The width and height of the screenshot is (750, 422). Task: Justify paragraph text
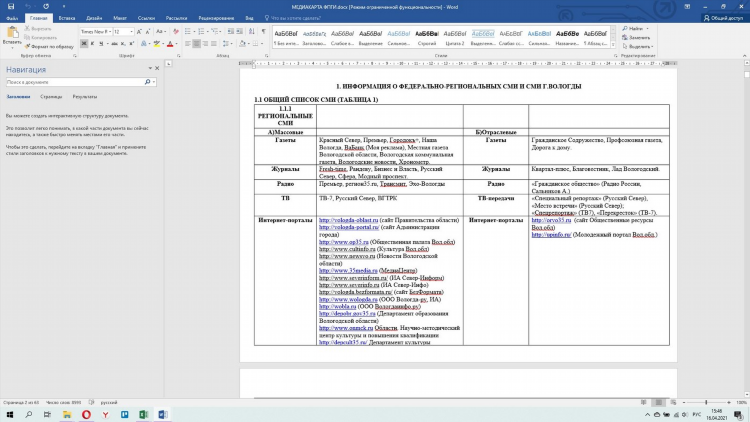pos(214,44)
